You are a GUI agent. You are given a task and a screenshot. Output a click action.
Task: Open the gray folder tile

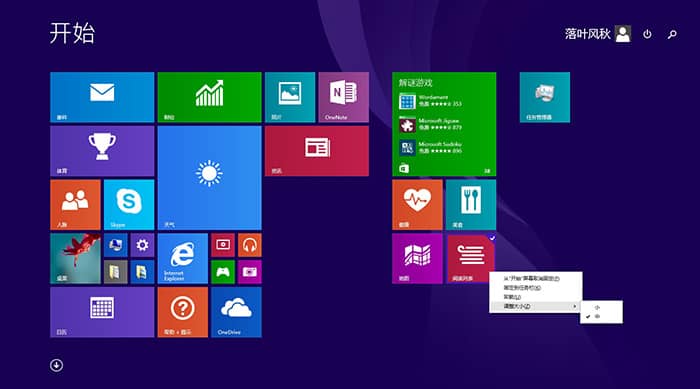[116, 272]
